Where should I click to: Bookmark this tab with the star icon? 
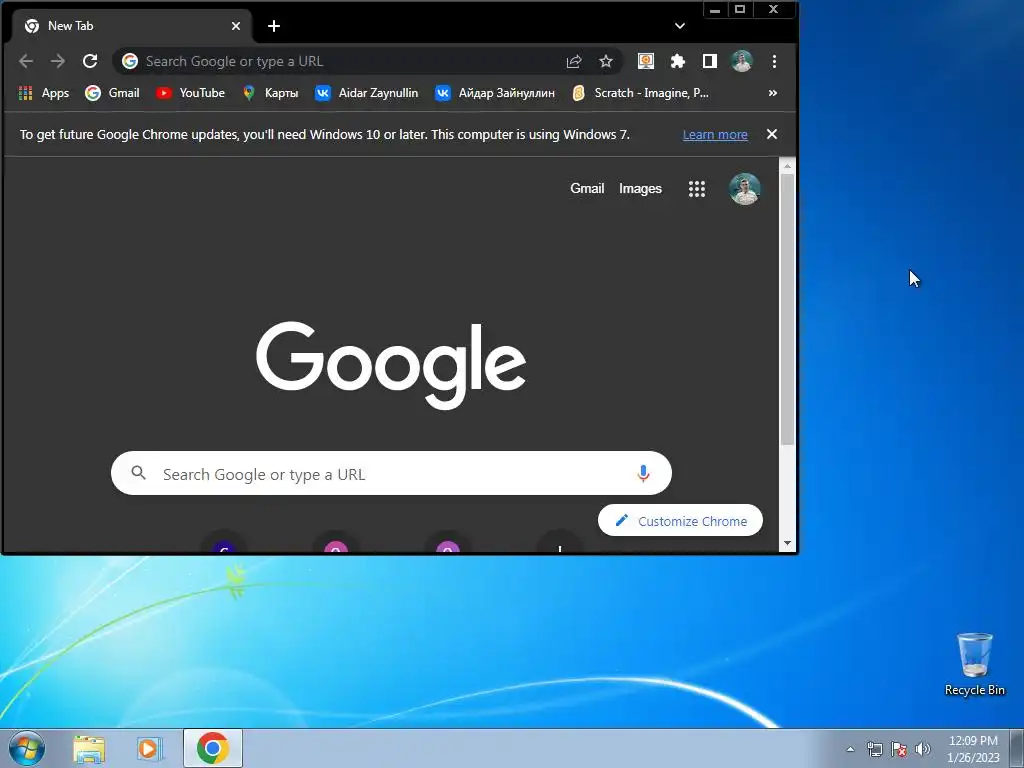pos(606,61)
